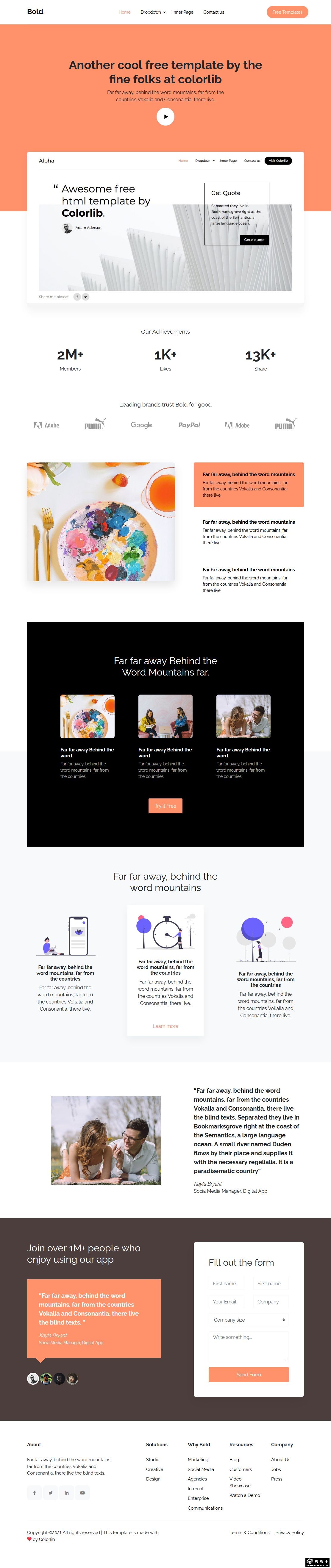Viewport: 331px width, 1568px height.
Task: Click the Try it Free button
Action: point(165,806)
